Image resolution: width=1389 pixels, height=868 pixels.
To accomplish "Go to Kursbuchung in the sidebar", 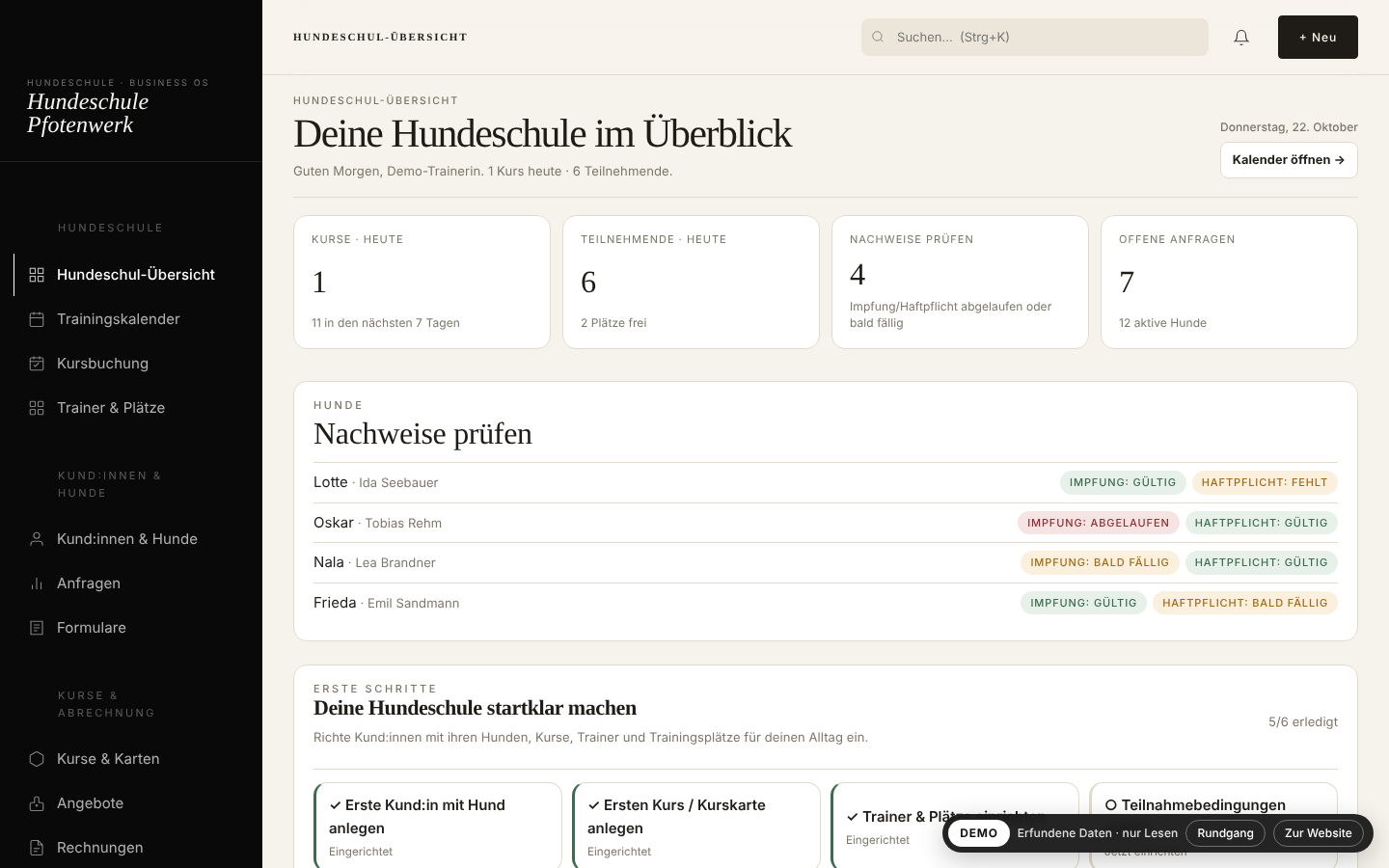I will (x=131, y=364).
